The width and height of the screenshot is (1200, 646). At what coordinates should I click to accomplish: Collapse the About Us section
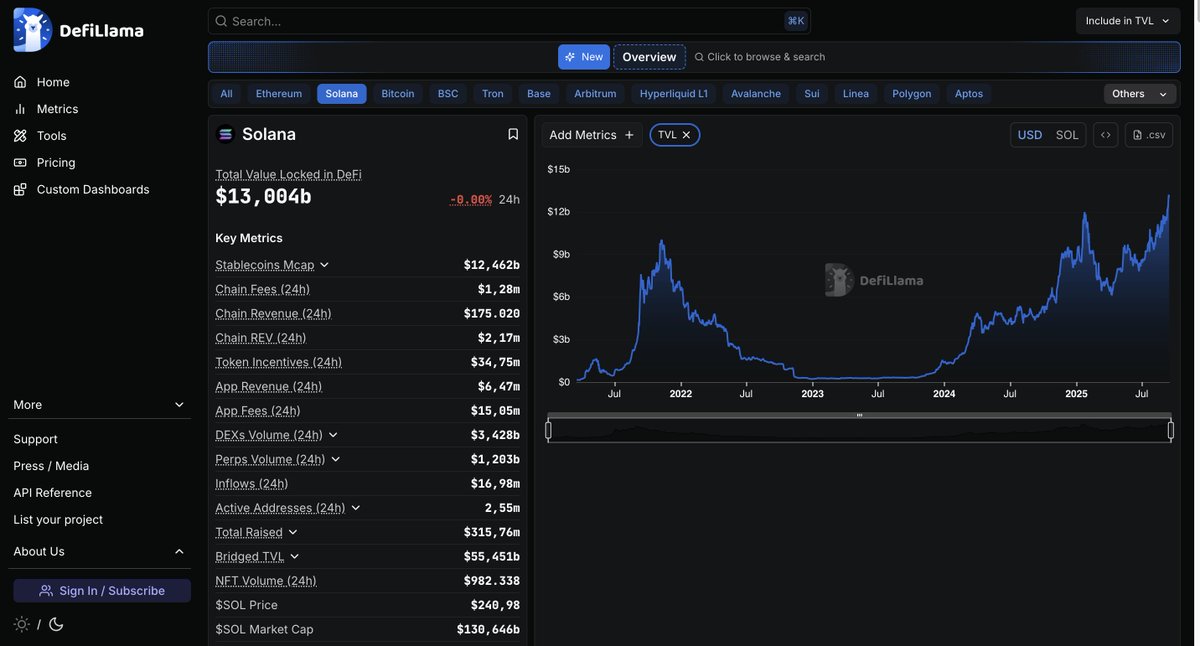[x=101, y=552]
